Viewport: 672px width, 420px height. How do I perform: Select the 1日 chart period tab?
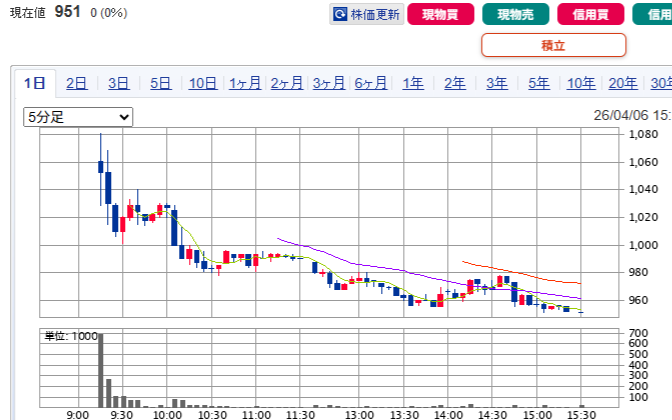click(x=35, y=83)
